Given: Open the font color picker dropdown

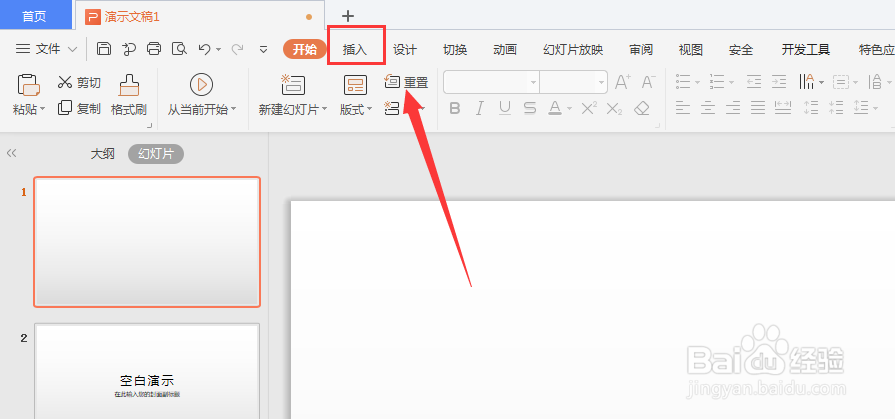Looking at the screenshot, I should click(570, 108).
